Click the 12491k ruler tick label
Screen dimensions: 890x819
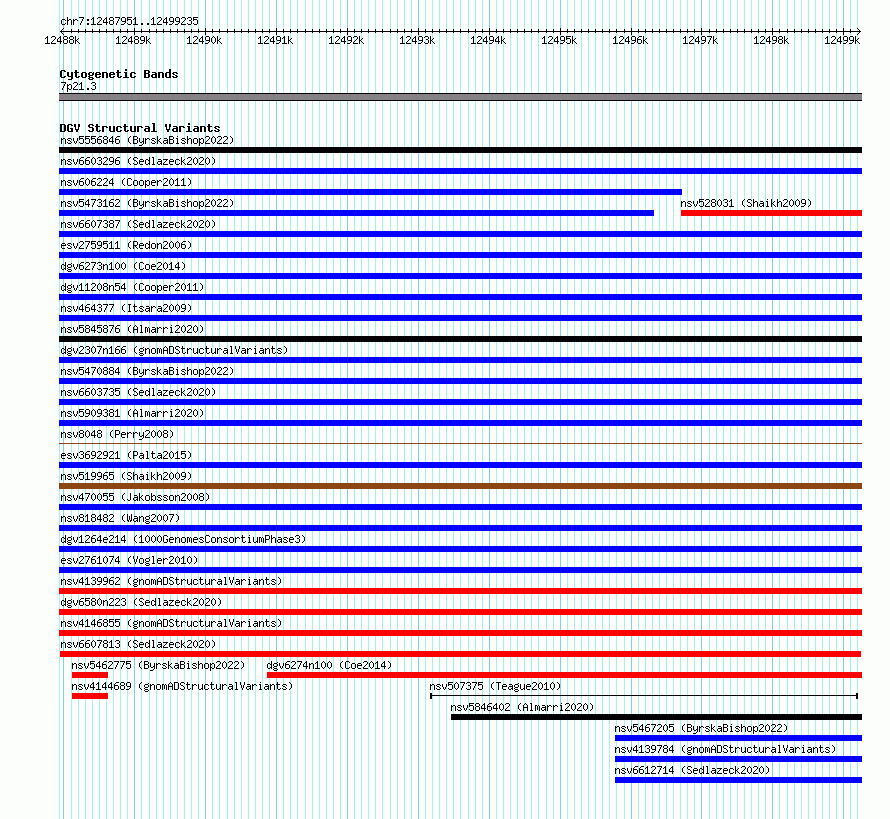click(275, 40)
